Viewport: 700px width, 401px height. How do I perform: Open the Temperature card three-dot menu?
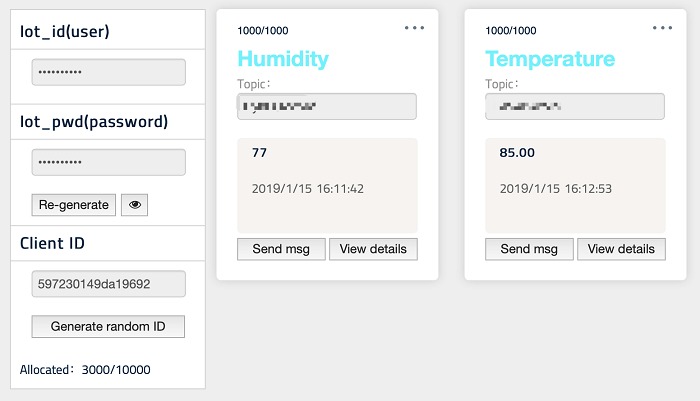tap(662, 28)
